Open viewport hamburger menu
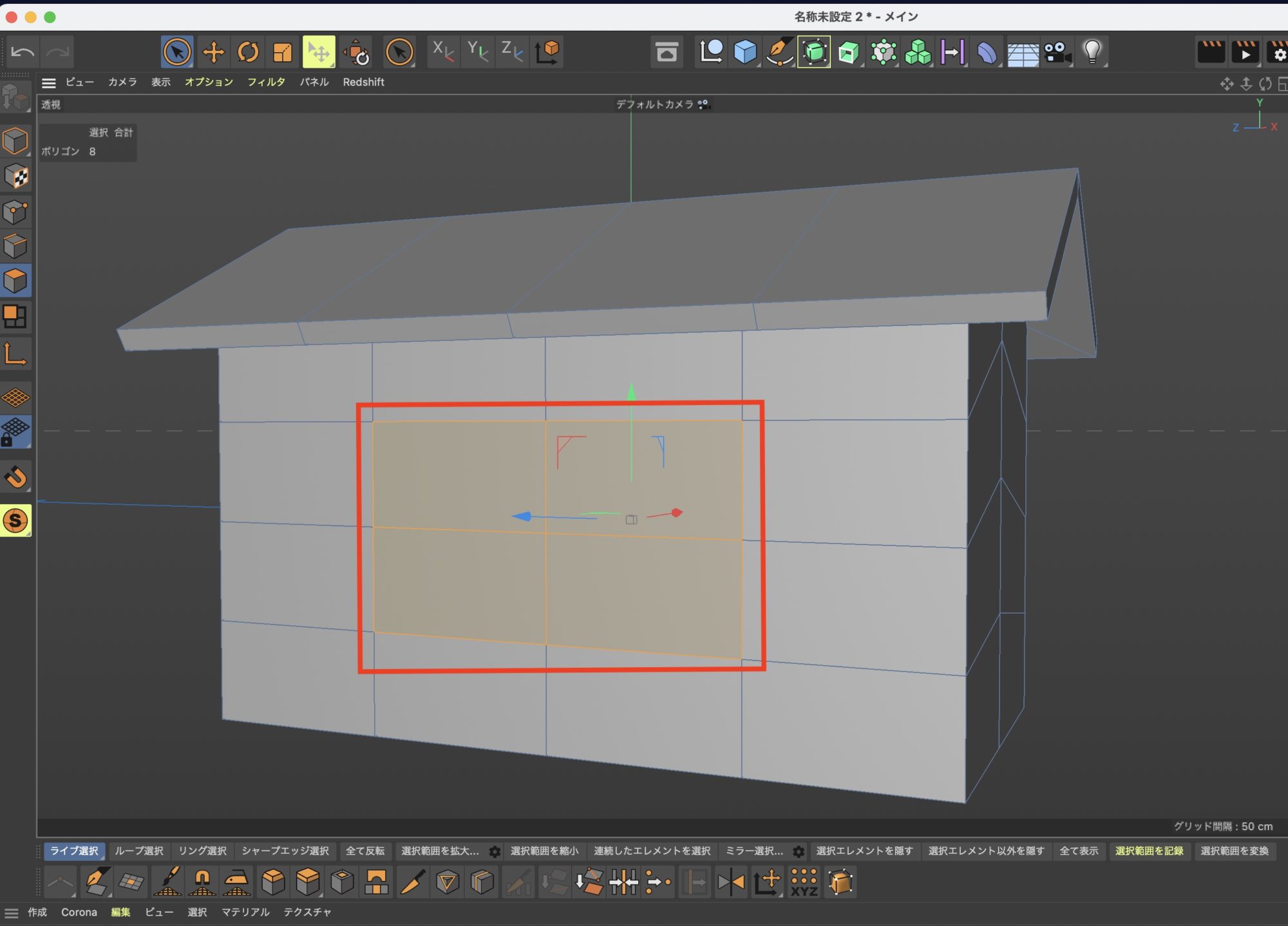 49,82
